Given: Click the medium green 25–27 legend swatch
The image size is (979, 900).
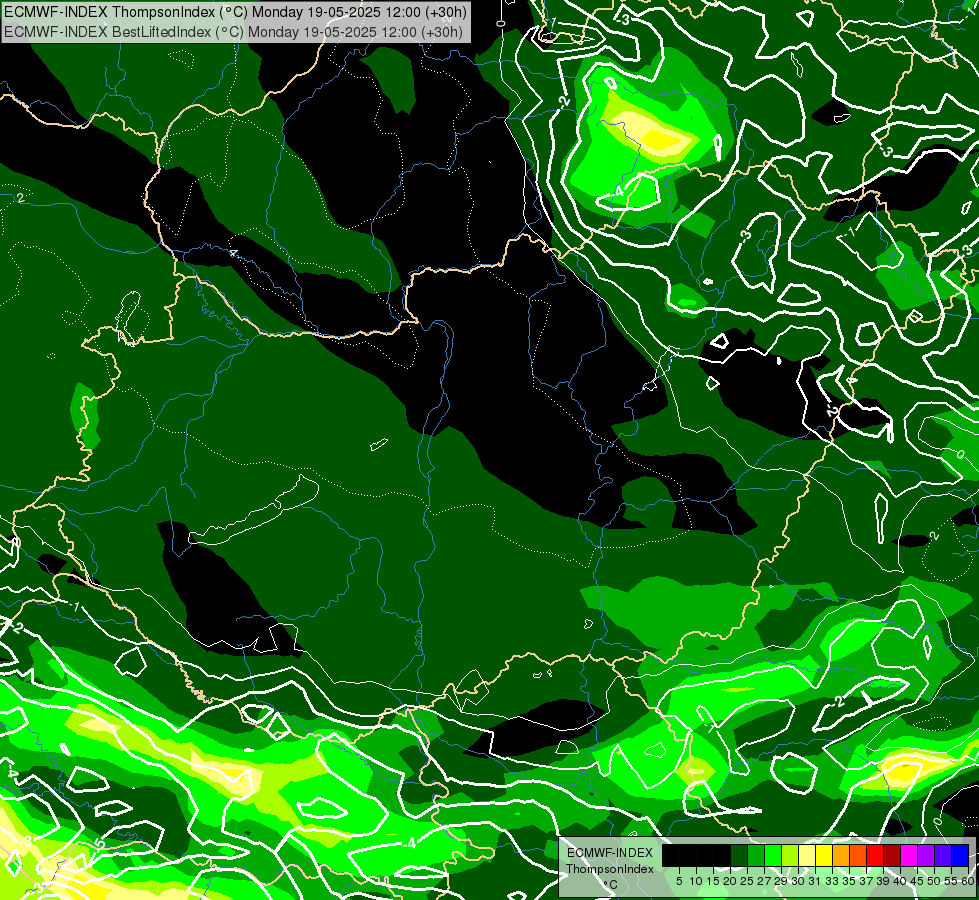Looking at the screenshot, I should tap(756, 855).
